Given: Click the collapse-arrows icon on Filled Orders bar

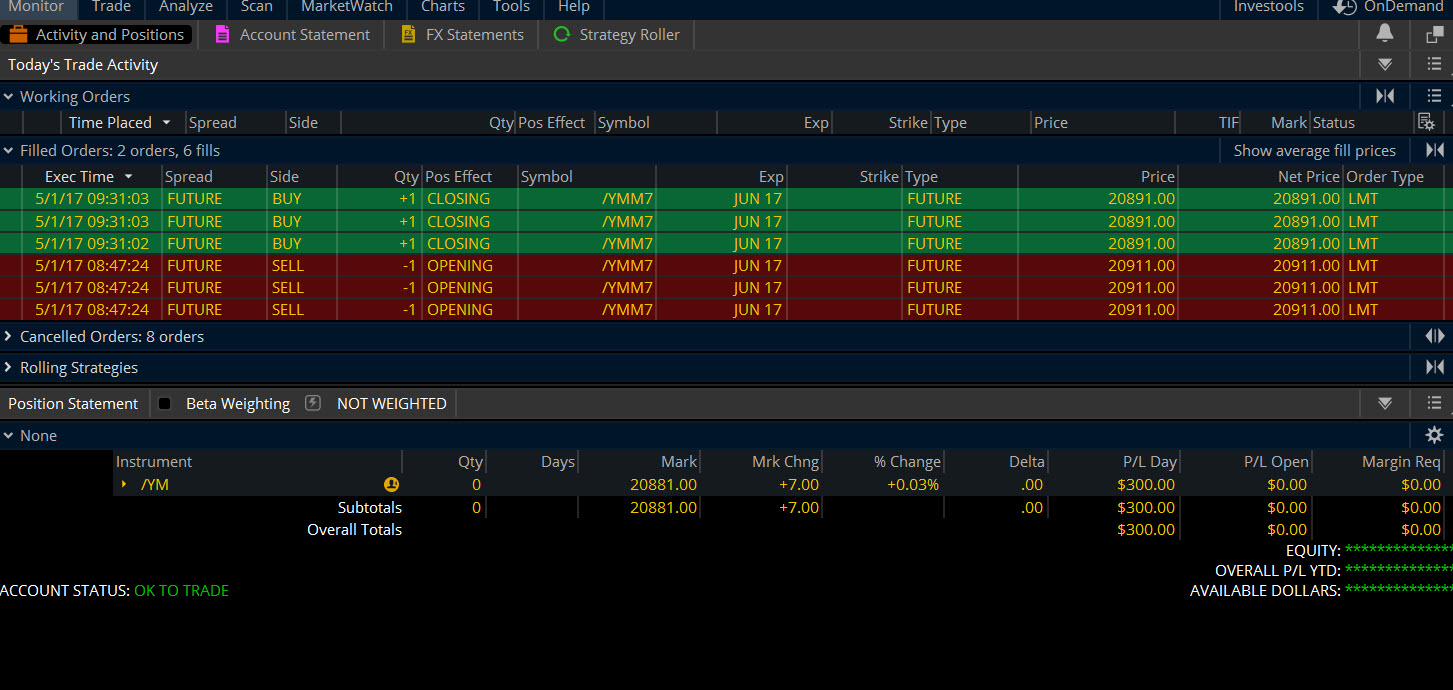Looking at the screenshot, I should tap(1434, 150).
